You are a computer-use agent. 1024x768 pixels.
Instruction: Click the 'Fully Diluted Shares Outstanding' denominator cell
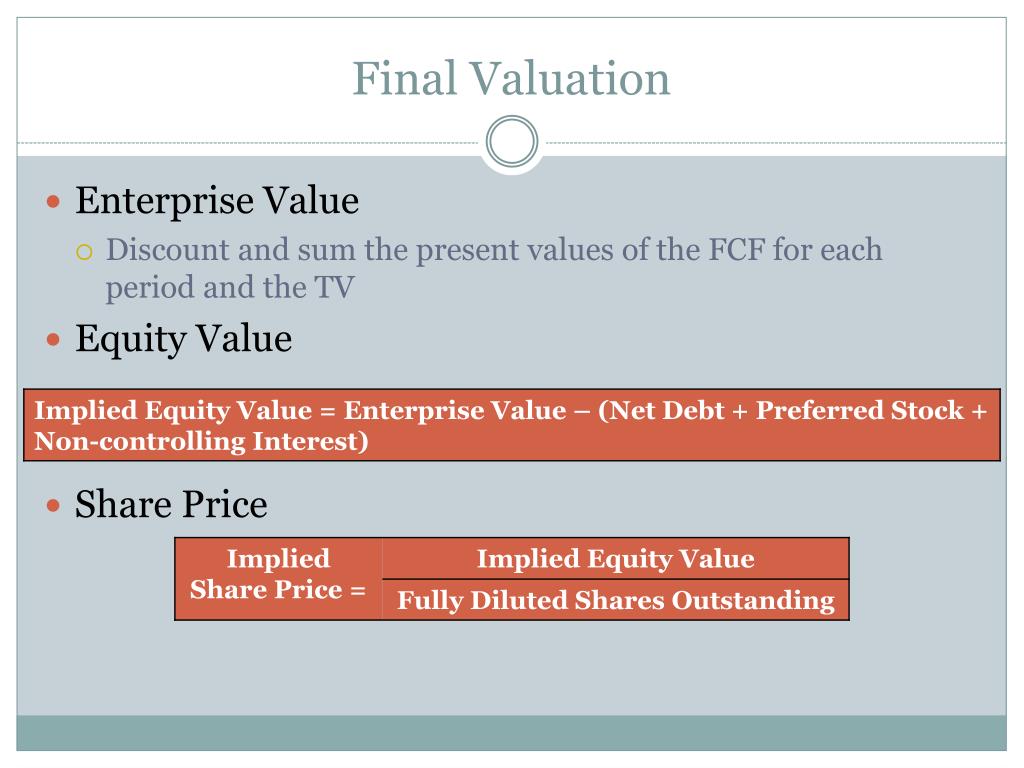pos(615,600)
